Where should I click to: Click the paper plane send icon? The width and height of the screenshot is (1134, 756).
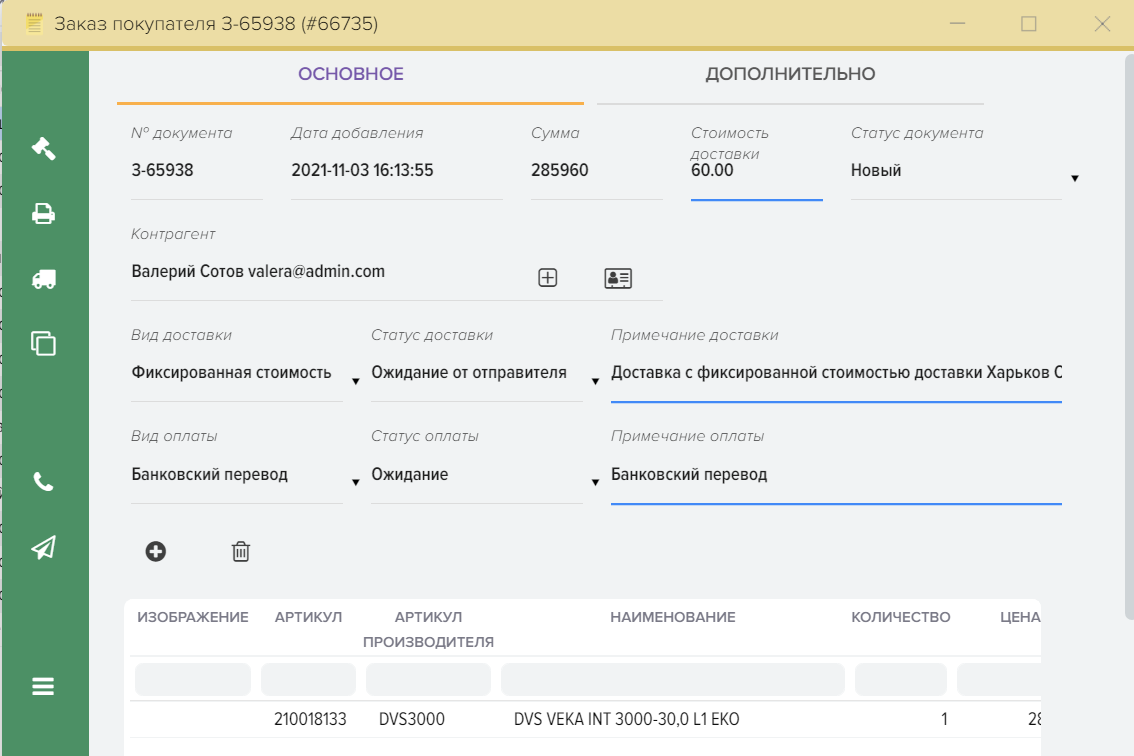click(x=43, y=547)
